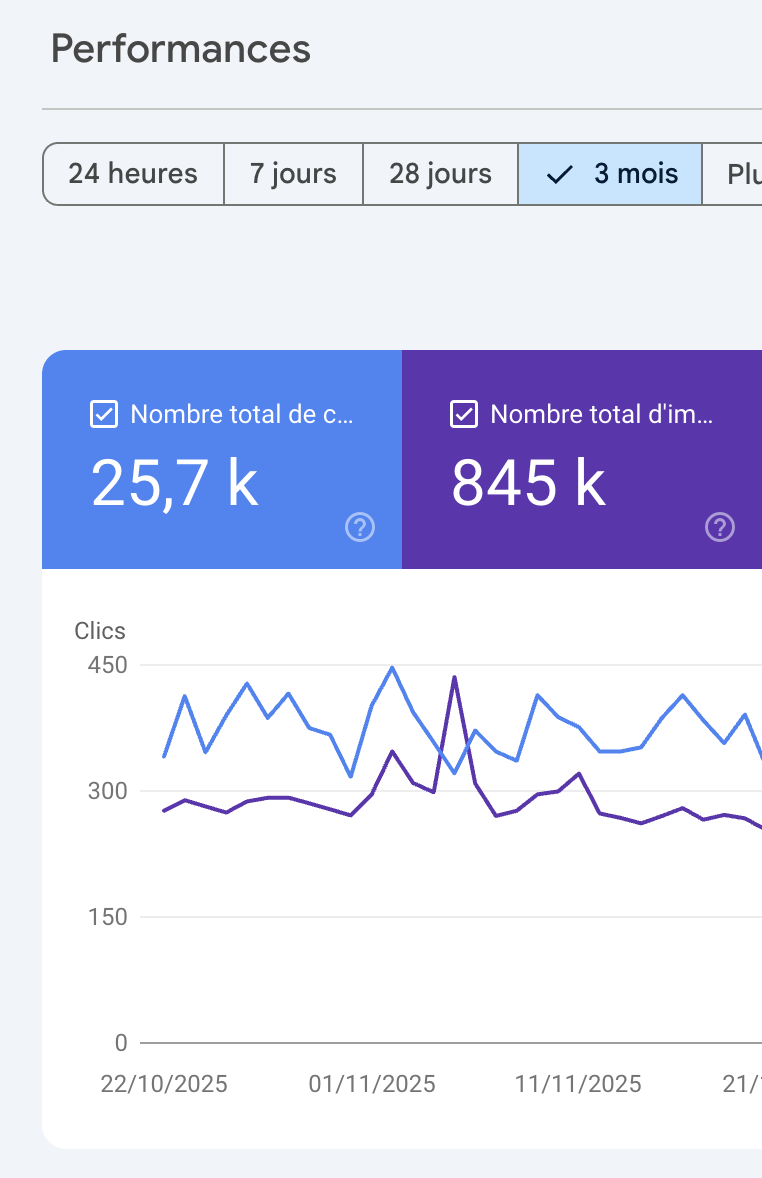Click the 150 y-axis value
The image size is (762, 1178).
(x=107, y=917)
